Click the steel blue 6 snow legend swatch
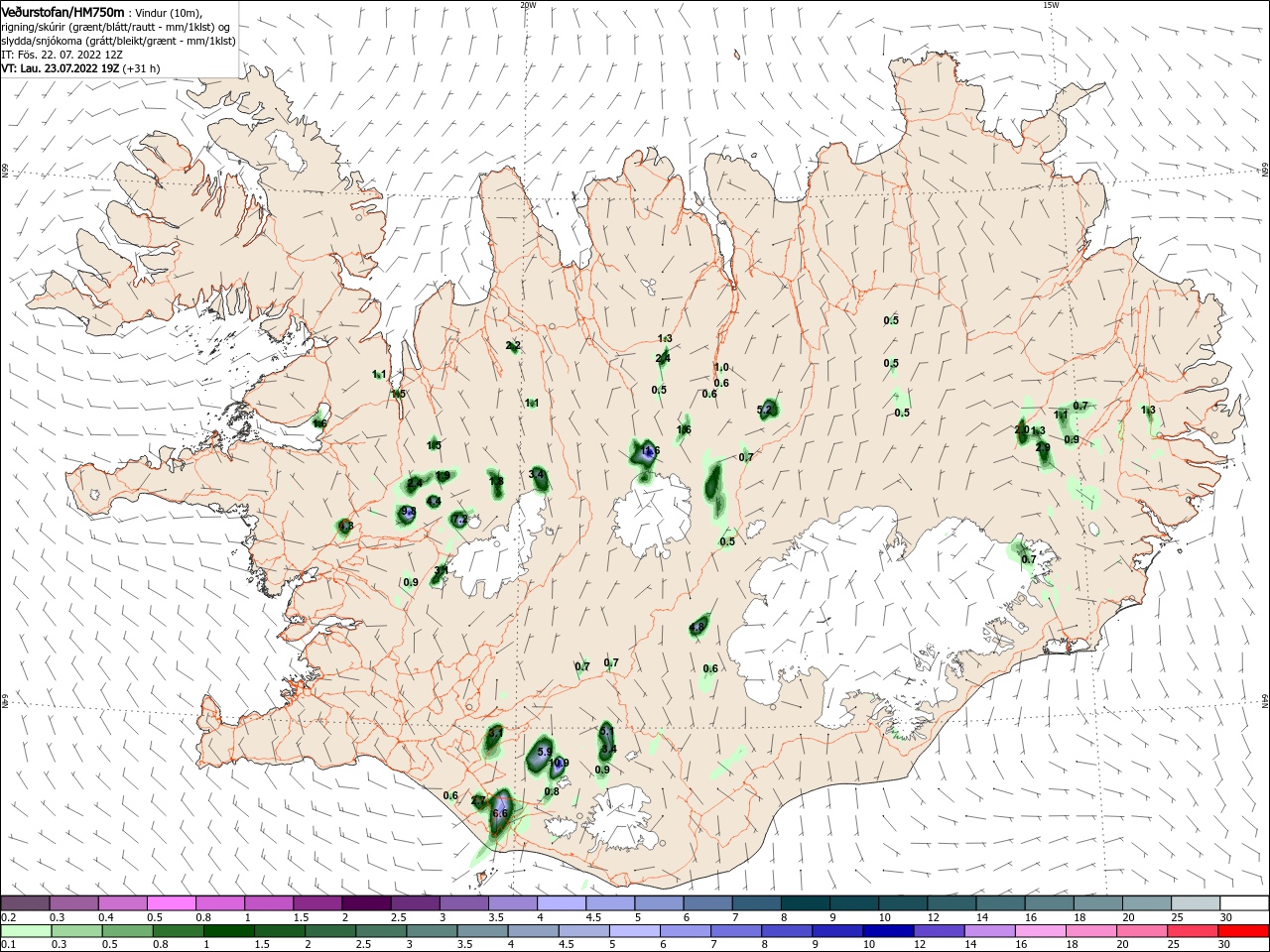 click(x=709, y=903)
